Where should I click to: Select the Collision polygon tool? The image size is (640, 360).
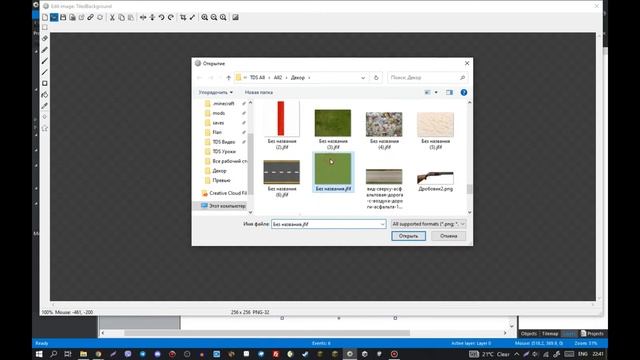click(45, 128)
